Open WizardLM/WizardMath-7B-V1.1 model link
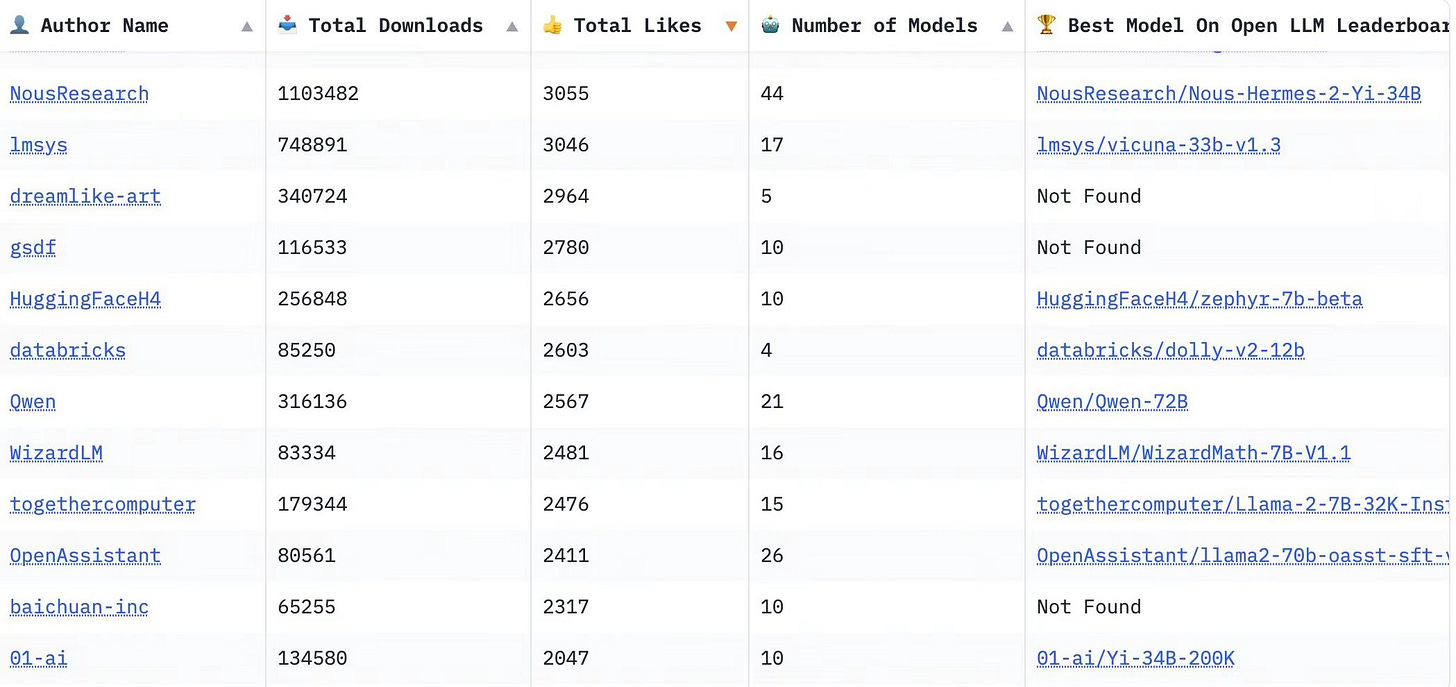Image resolution: width=1456 pixels, height=687 pixels. tap(1194, 453)
